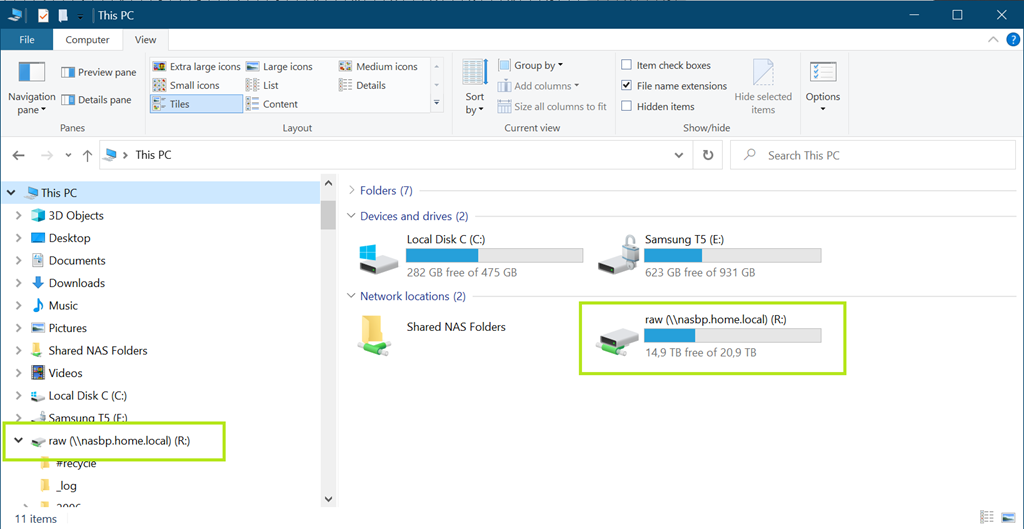Open the Group by dropdown
This screenshot has height=529, width=1024.
coord(536,66)
